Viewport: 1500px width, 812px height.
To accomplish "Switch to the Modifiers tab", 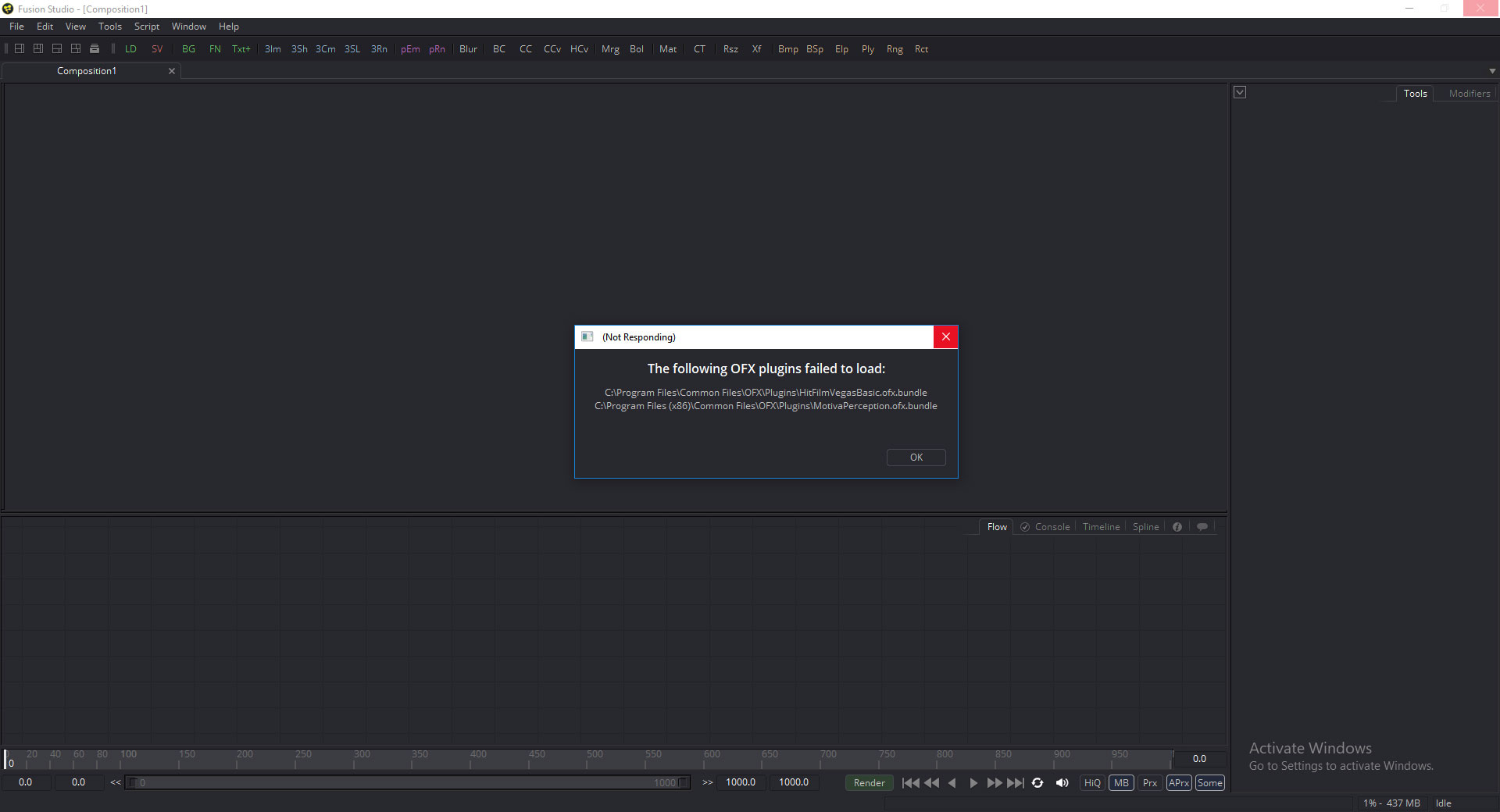I will click(1470, 94).
